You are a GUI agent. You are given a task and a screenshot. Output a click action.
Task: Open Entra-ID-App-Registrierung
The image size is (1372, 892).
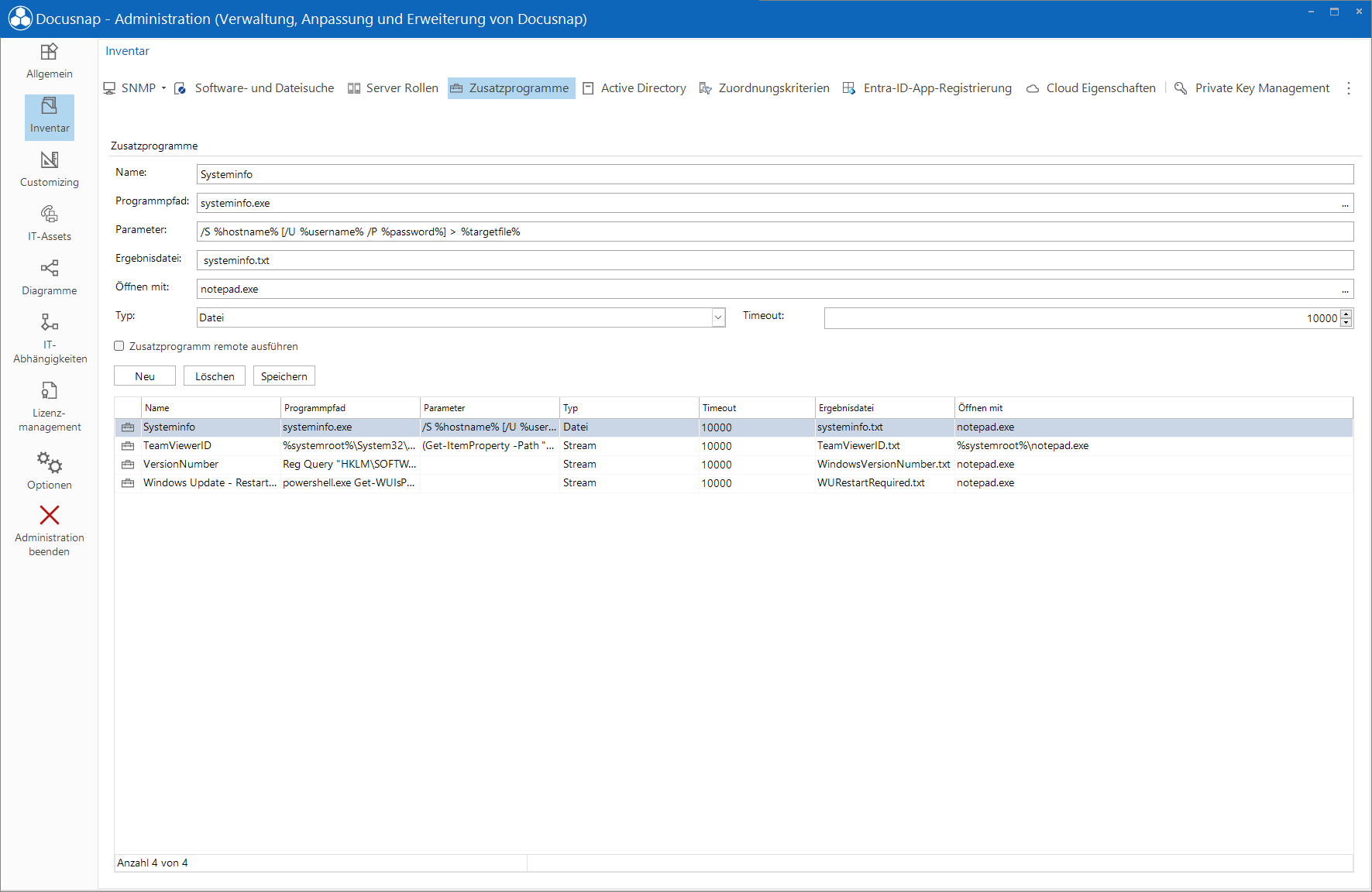point(927,88)
